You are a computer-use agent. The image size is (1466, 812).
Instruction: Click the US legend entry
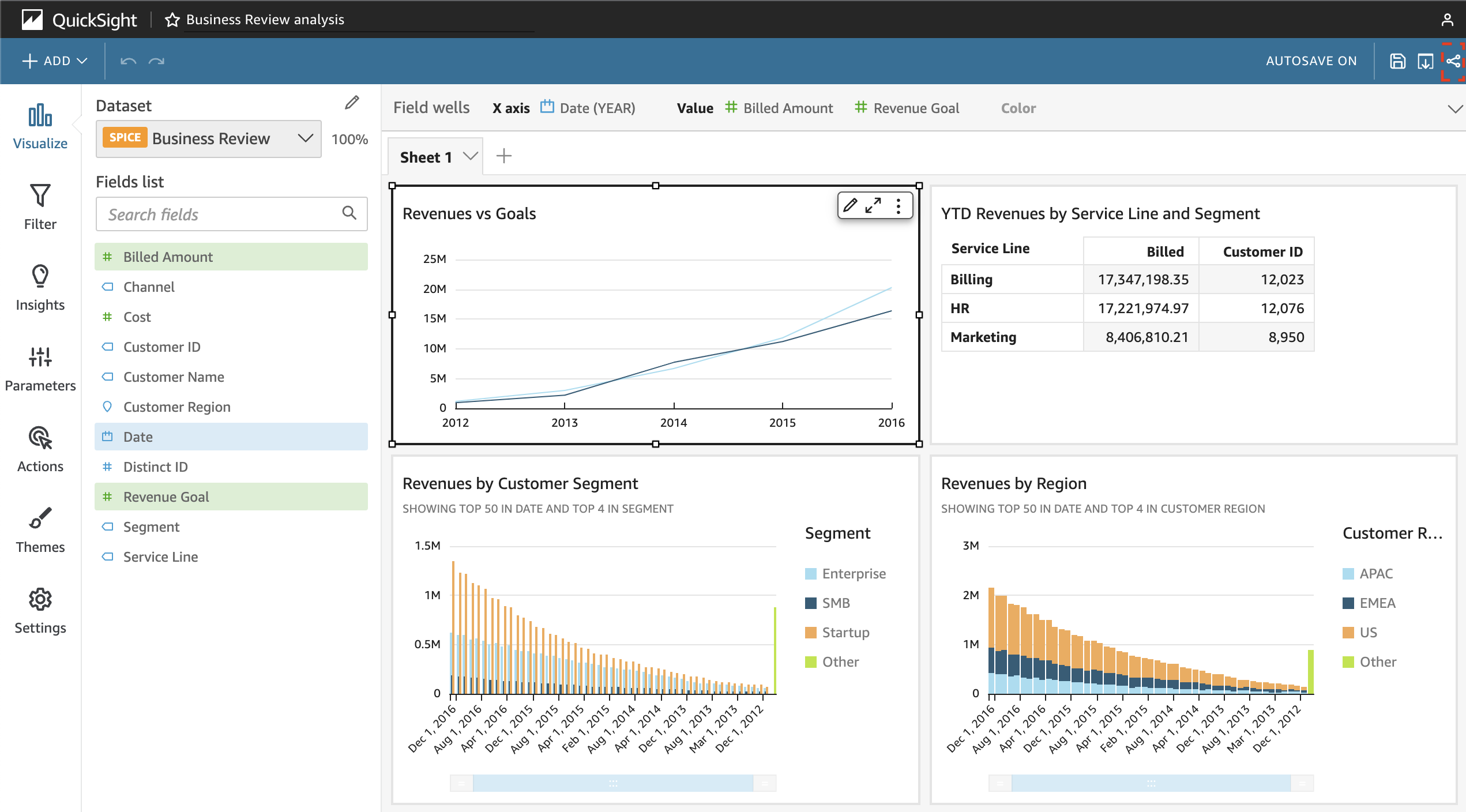pyautogui.click(x=1359, y=633)
